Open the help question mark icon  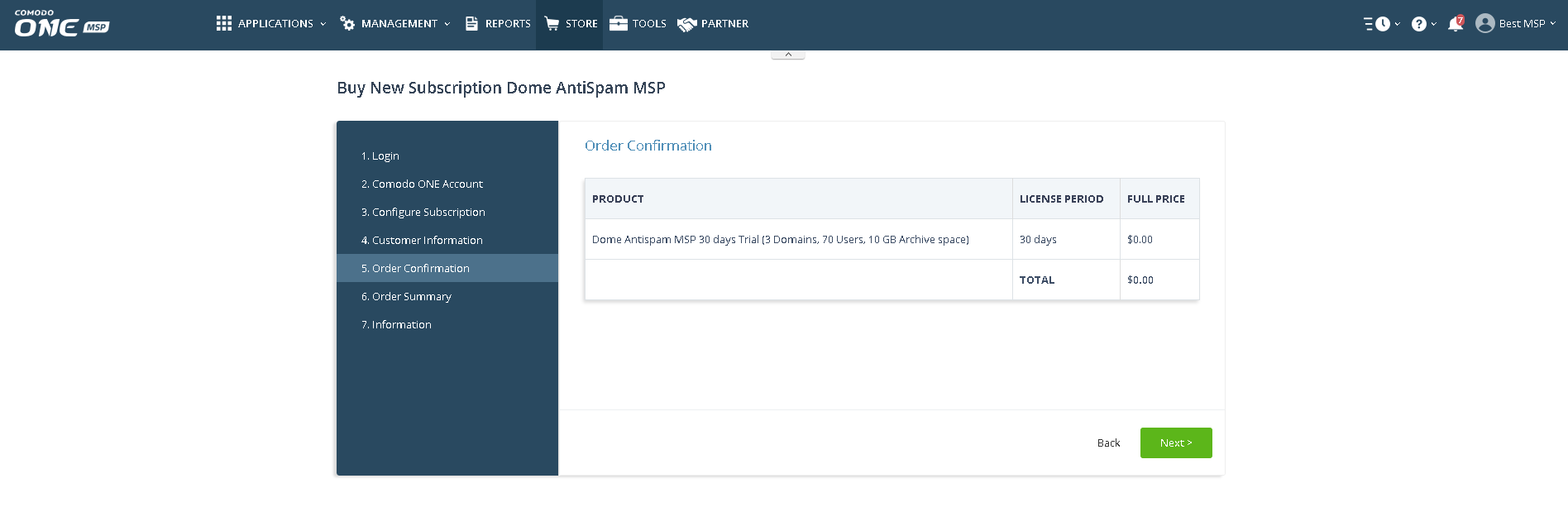(x=1419, y=24)
